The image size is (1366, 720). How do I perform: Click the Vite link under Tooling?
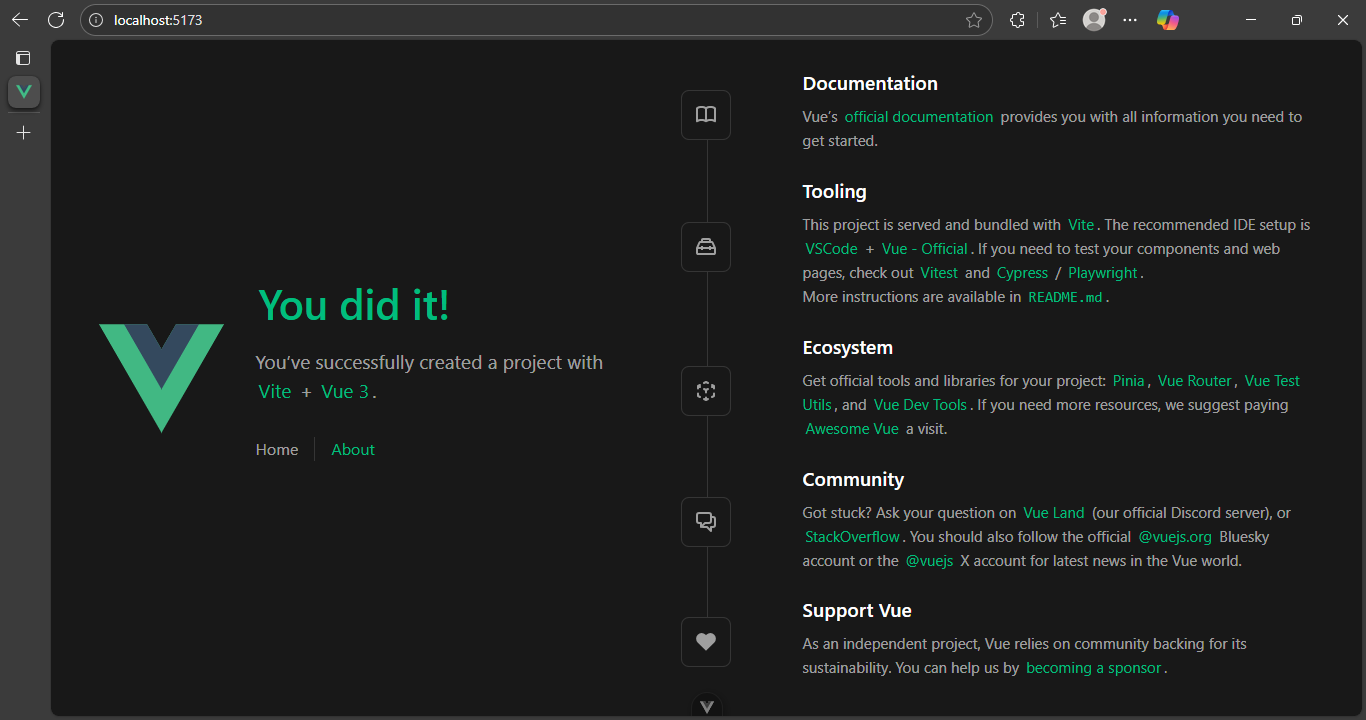coord(1080,224)
